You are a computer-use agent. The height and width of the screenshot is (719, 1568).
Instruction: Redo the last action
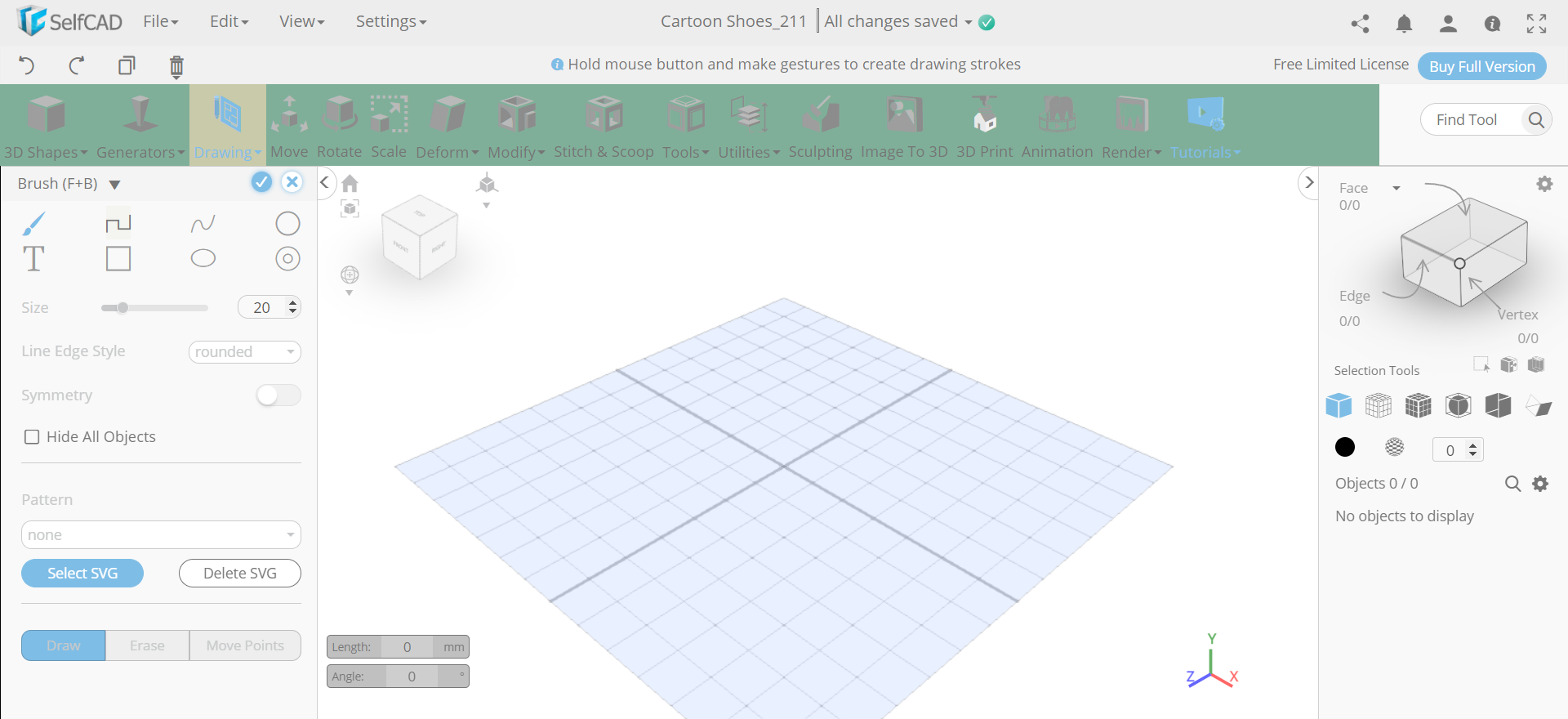pyautogui.click(x=77, y=65)
